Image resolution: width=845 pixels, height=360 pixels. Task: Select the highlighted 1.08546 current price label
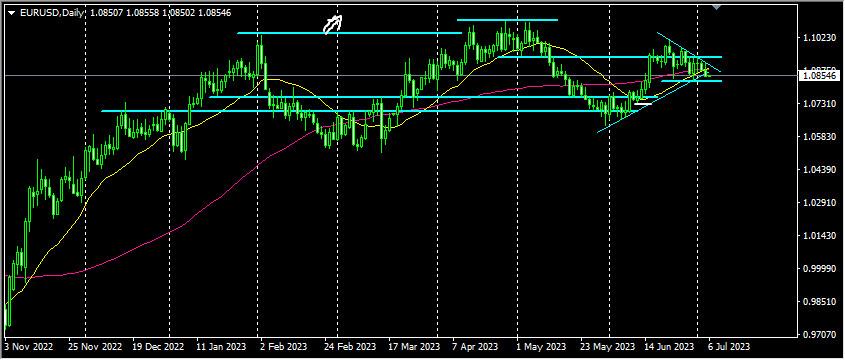tap(819, 76)
